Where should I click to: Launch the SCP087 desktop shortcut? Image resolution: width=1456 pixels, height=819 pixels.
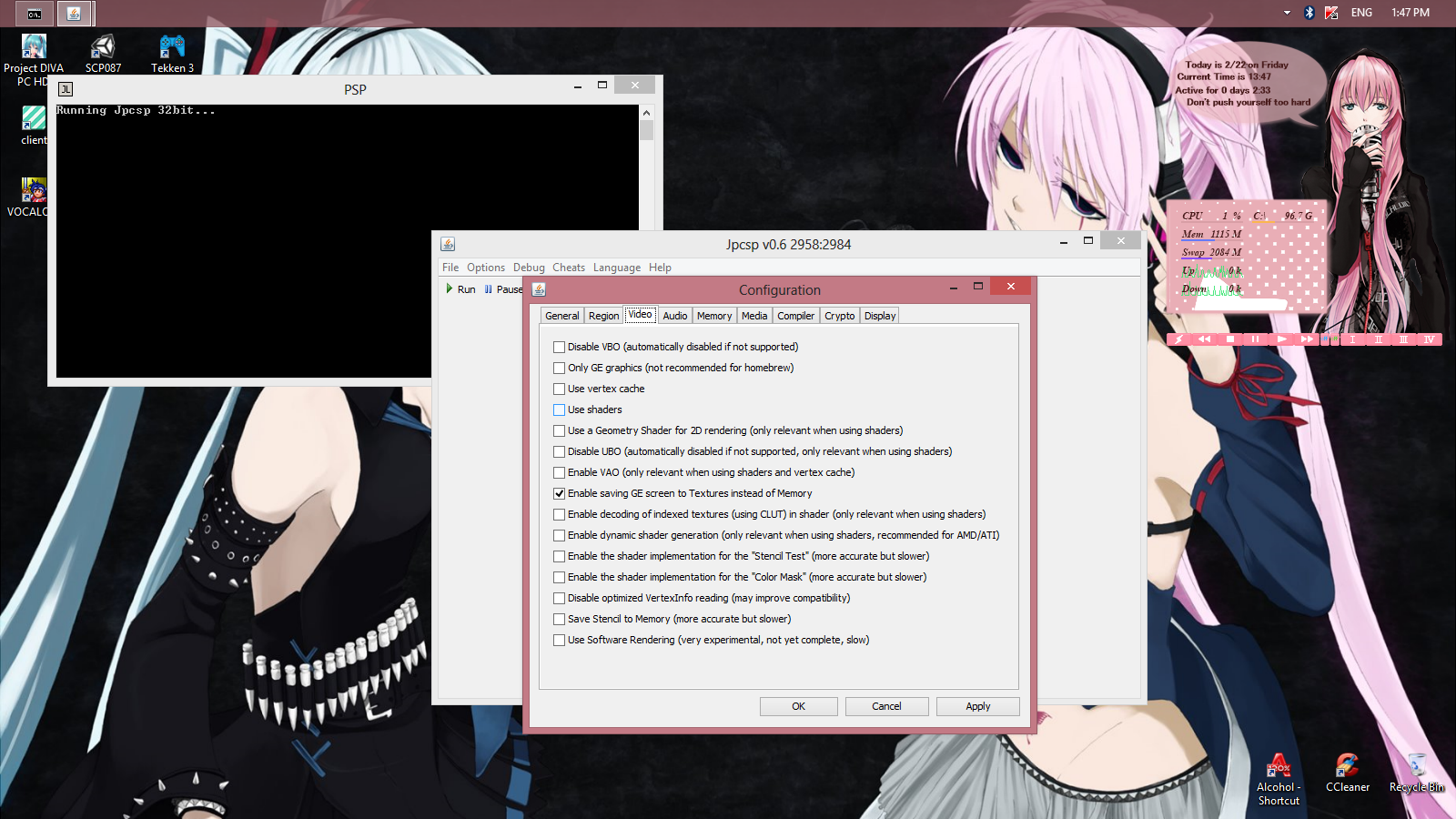point(103,54)
